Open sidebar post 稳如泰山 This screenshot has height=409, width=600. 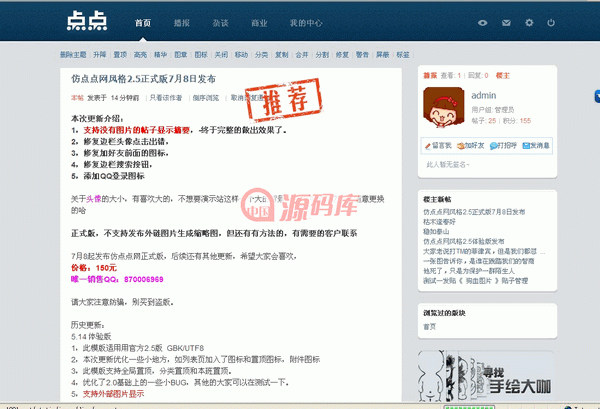tap(436, 231)
